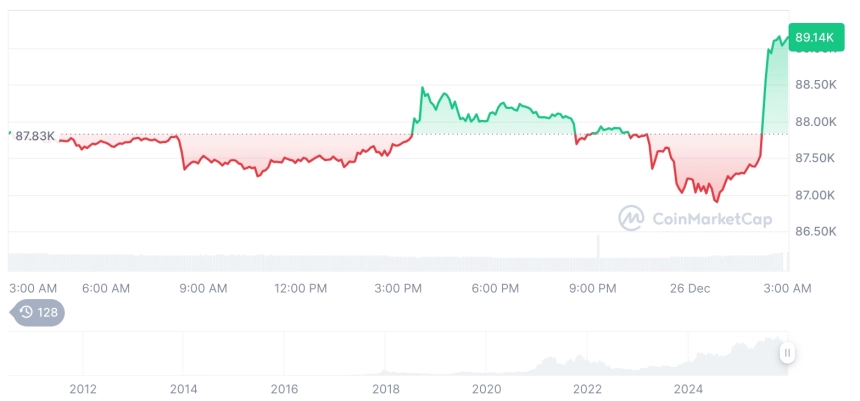Click the clock icon in the 128 badge

[26, 312]
